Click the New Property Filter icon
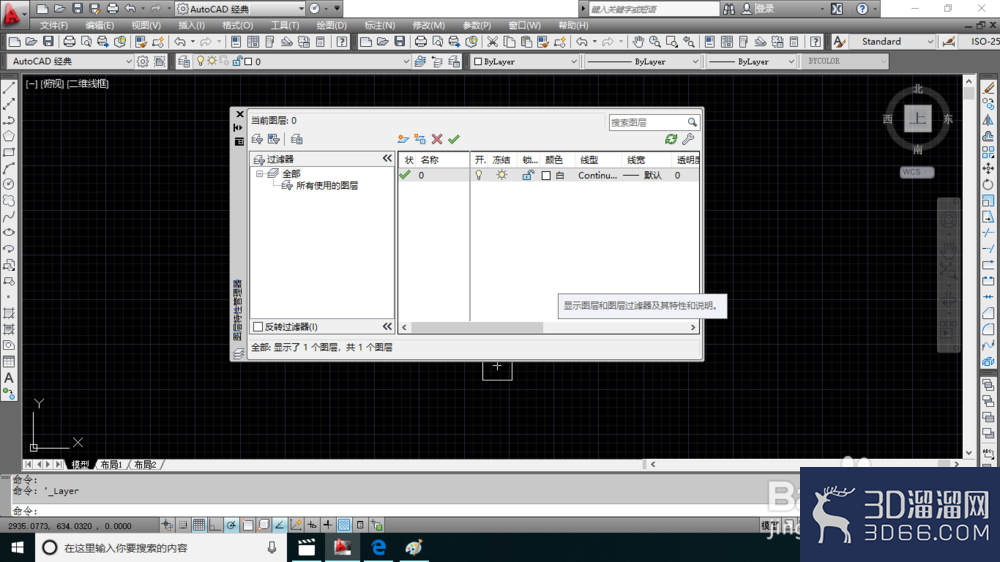The height and width of the screenshot is (562, 1000). click(x=257, y=139)
